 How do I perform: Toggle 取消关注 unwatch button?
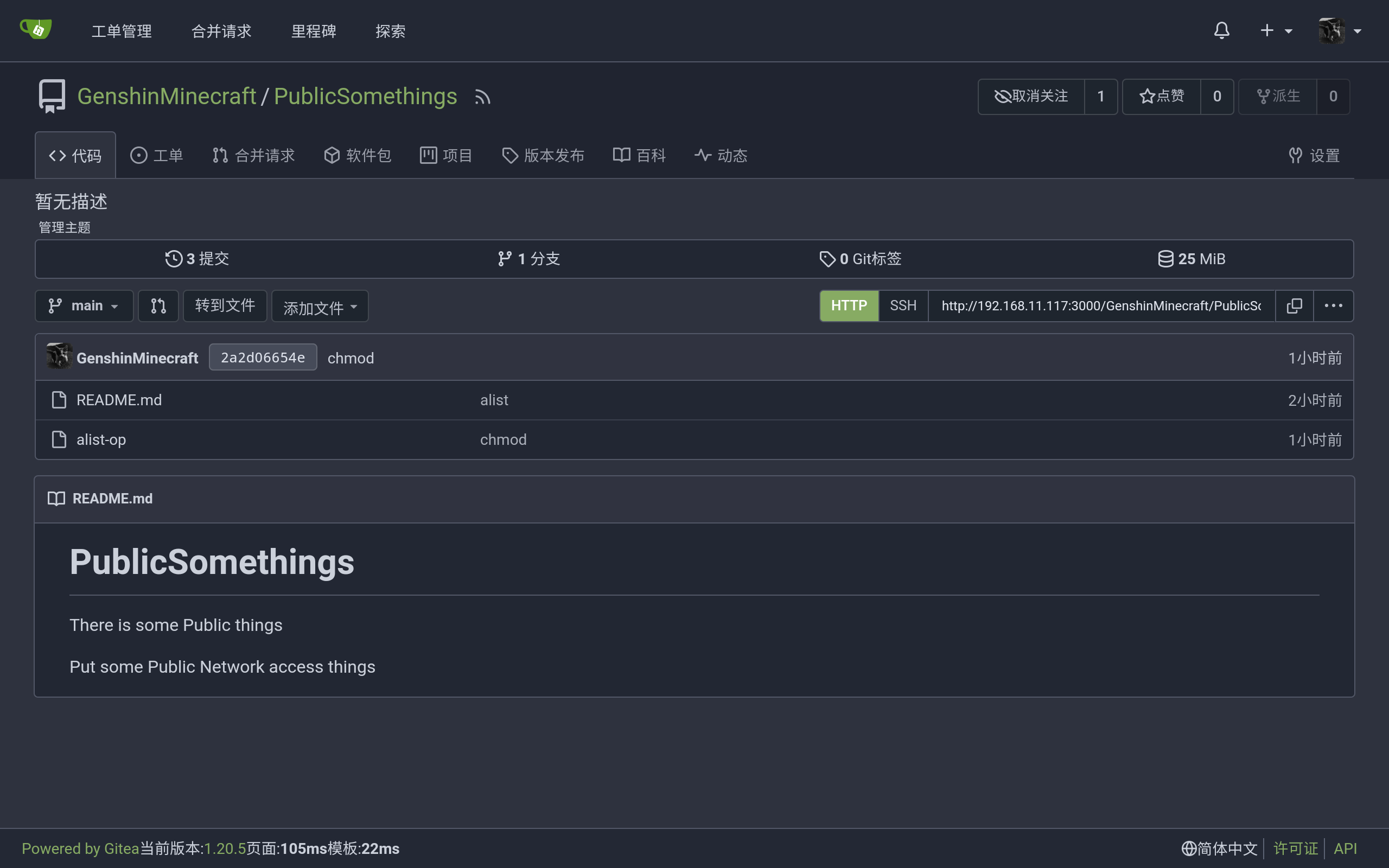click(1031, 96)
